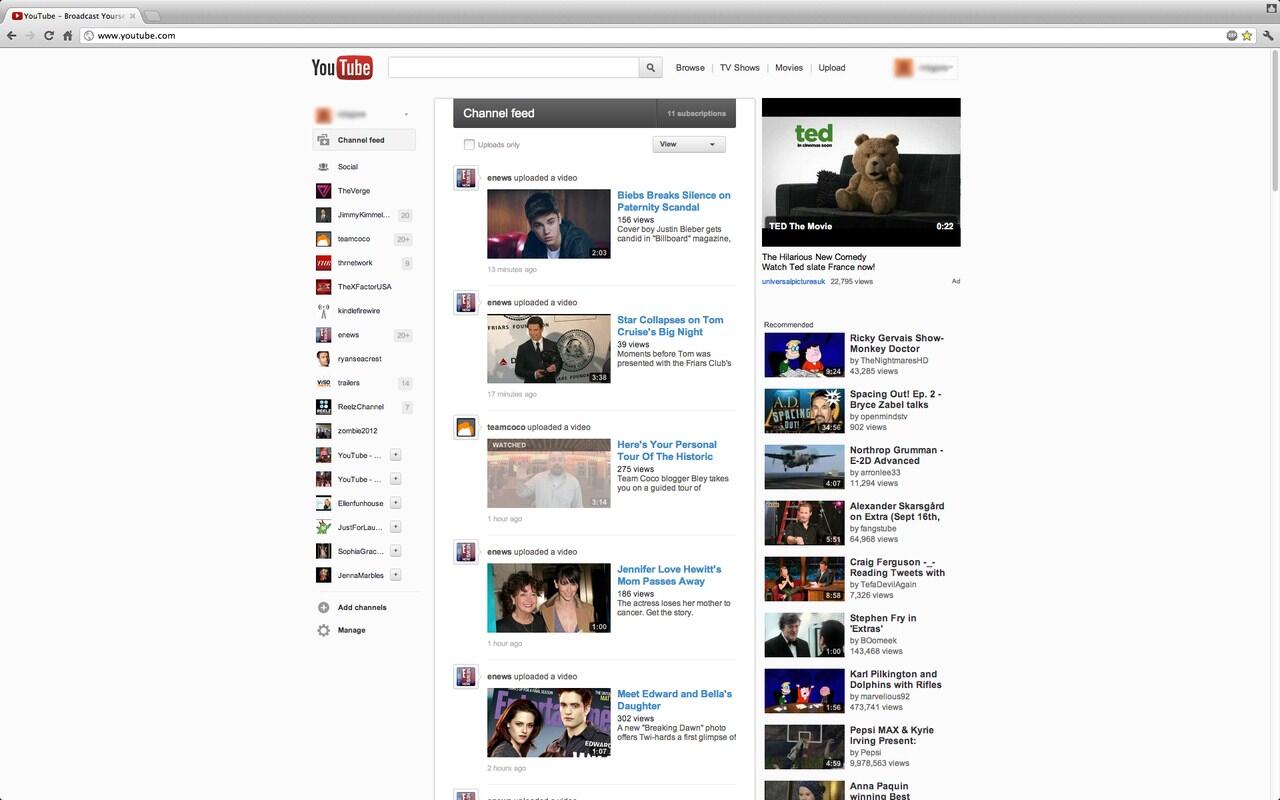Click in the YouTube search field
The width and height of the screenshot is (1280, 800).
point(513,68)
